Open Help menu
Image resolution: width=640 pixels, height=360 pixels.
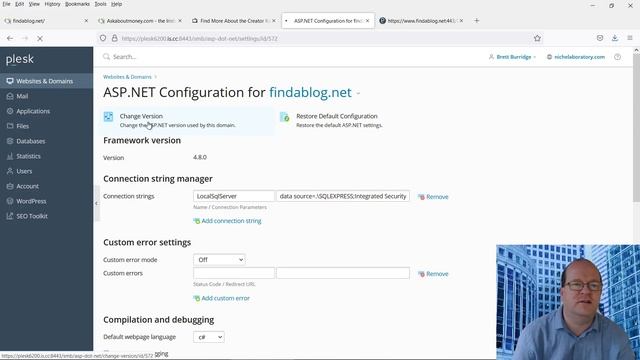[x=117, y=4]
